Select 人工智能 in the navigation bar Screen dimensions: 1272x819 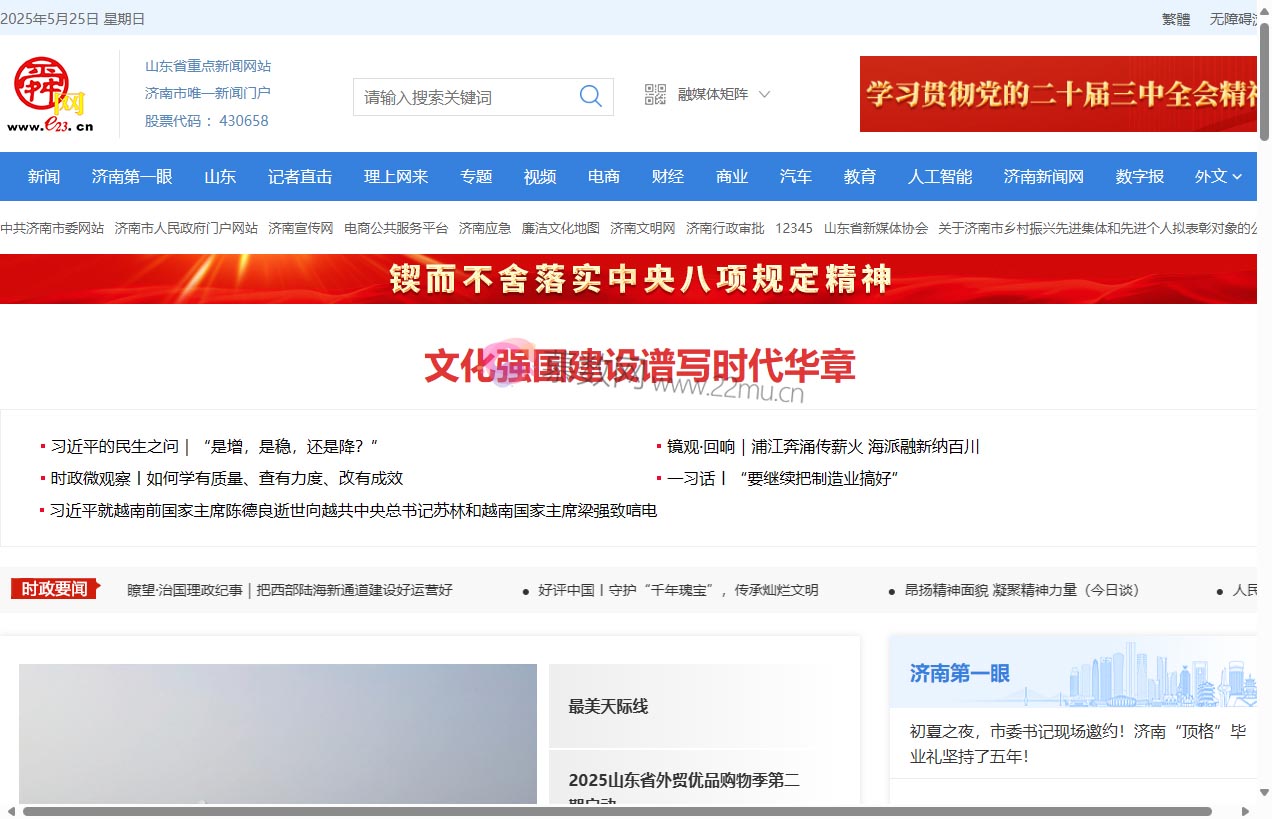[x=940, y=176]
